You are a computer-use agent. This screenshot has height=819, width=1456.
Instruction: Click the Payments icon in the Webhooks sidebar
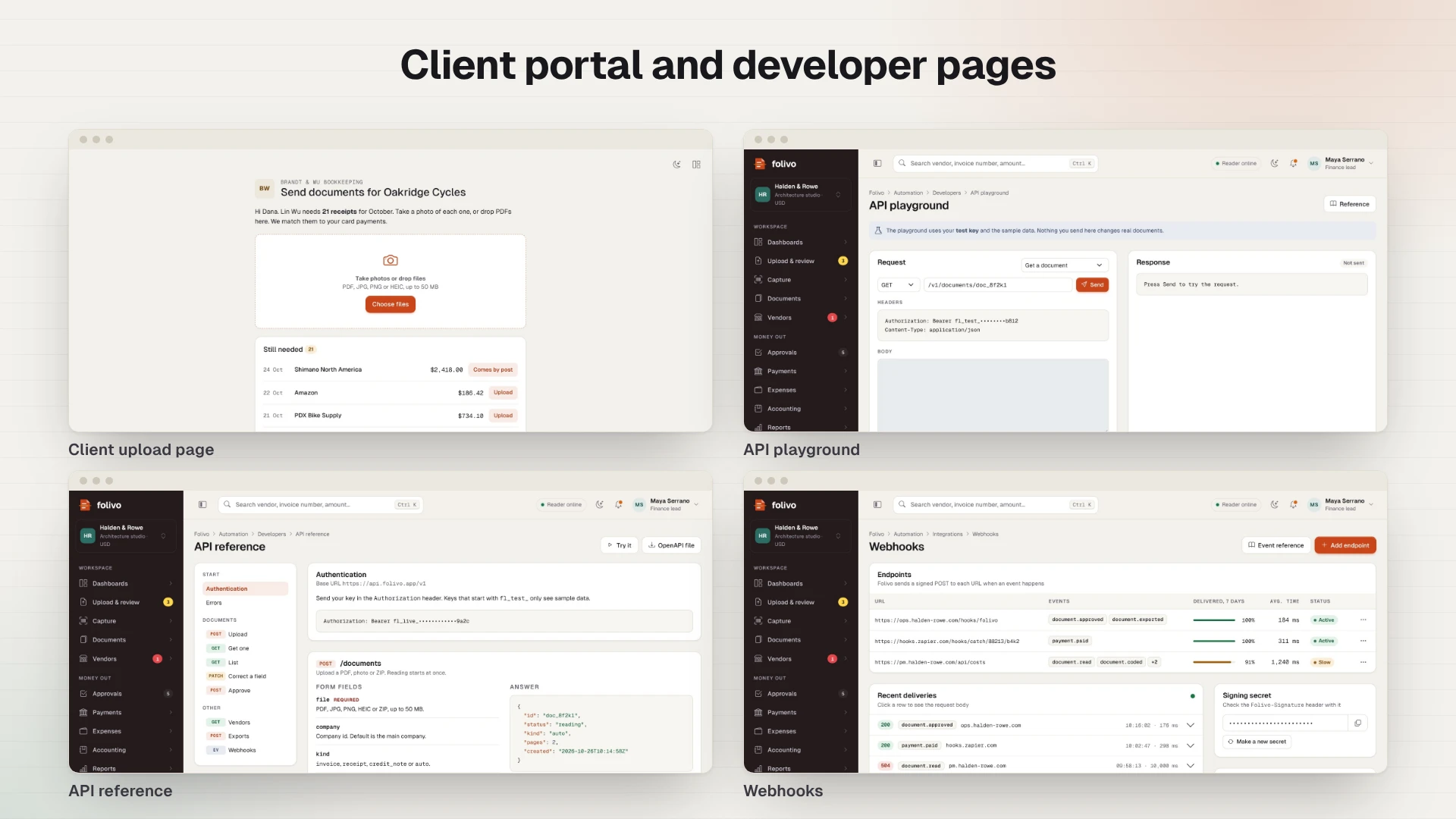758,712
